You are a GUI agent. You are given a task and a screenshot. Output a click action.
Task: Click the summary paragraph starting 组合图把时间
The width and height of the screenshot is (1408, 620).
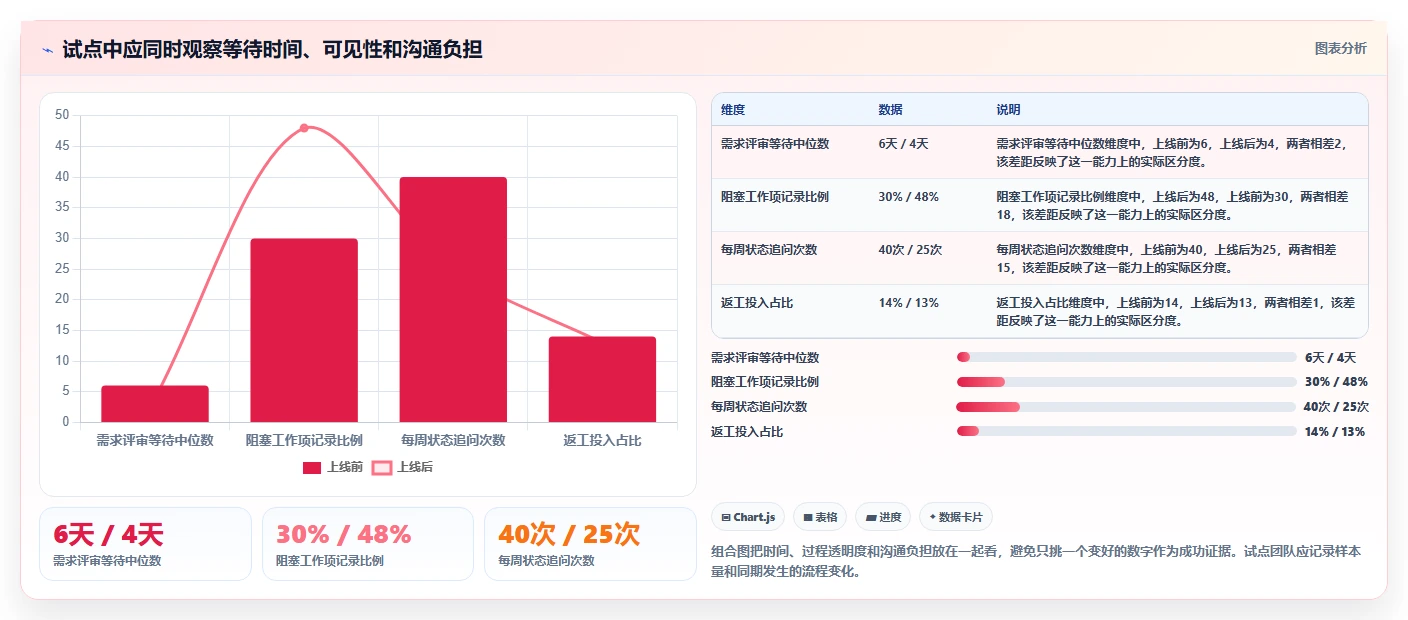[x=1036, y=561]
